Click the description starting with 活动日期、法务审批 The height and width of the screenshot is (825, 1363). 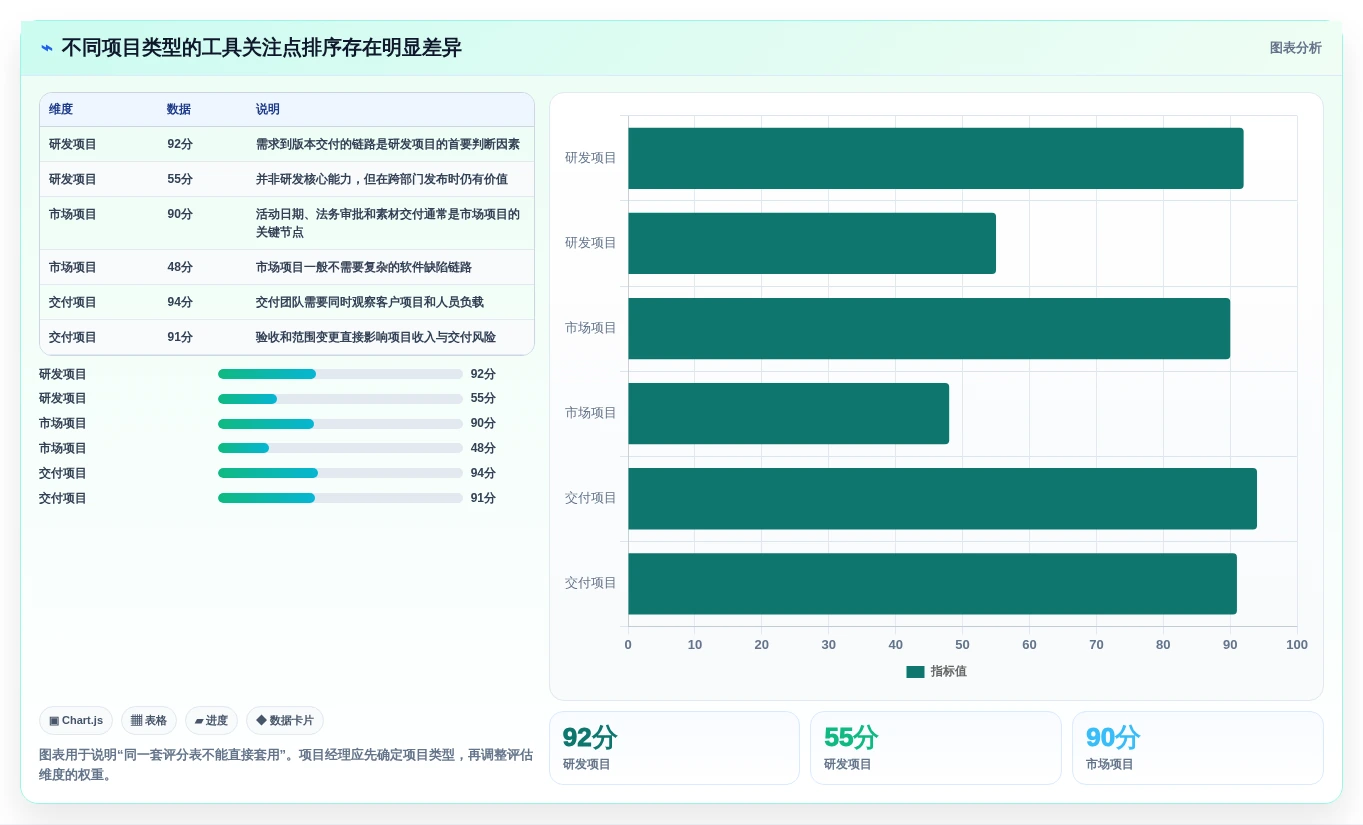pos(388,223)
